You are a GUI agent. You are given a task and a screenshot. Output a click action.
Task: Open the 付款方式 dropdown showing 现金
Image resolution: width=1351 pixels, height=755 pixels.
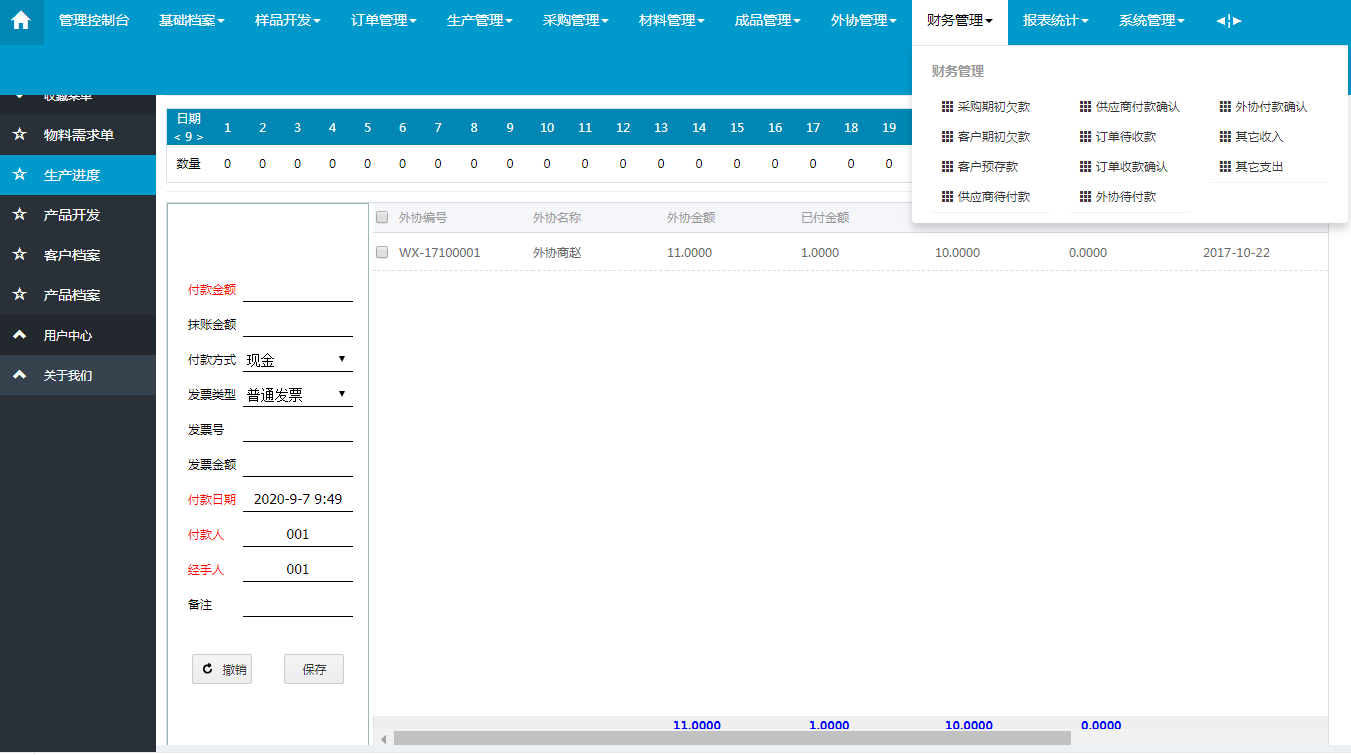tap(297, 360)
